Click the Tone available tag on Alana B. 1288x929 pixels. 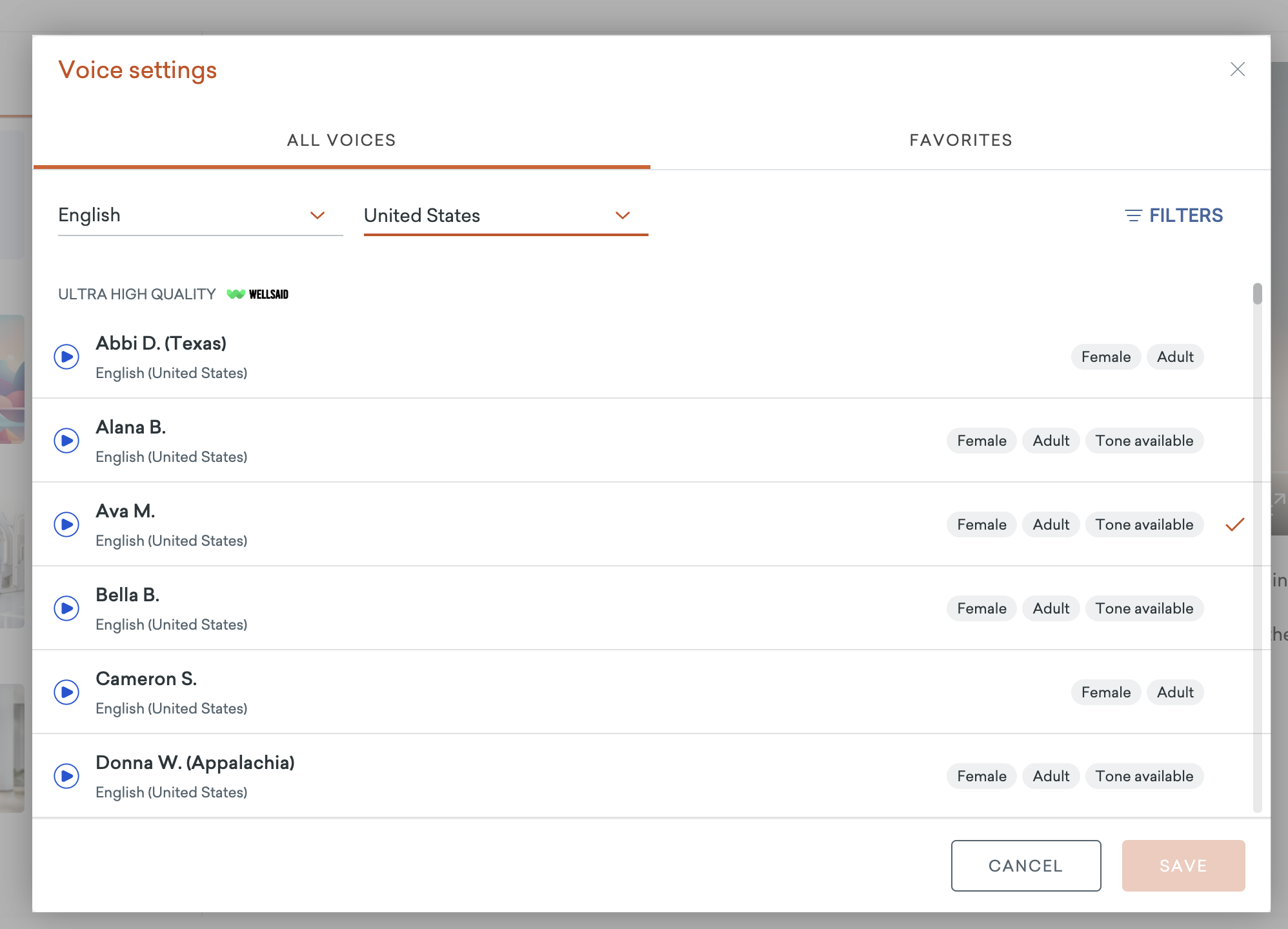[x=1144, y=441]
